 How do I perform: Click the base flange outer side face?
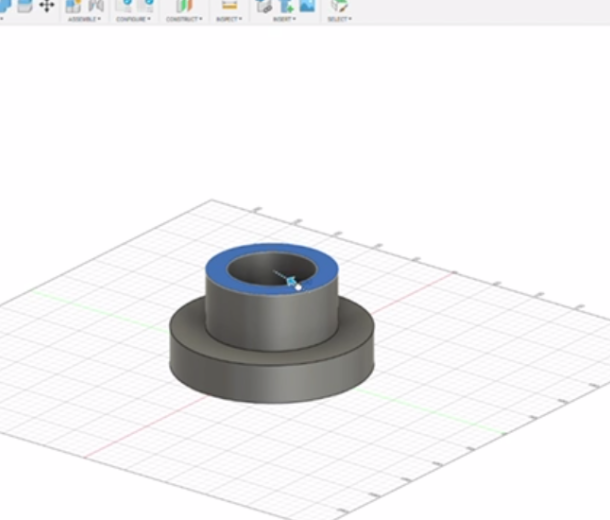point(272,383)
